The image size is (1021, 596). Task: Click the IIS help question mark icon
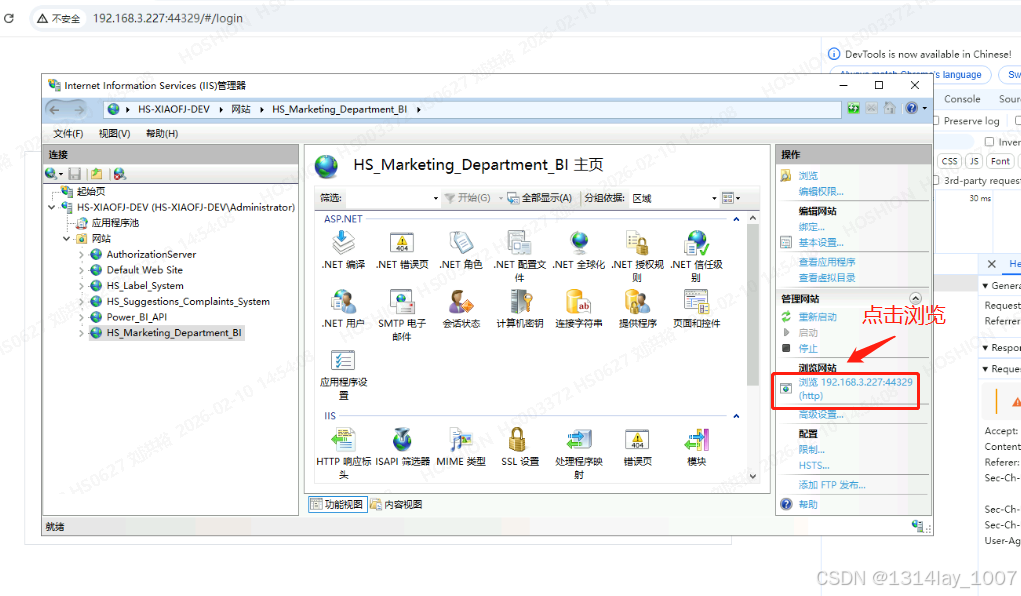911,108
